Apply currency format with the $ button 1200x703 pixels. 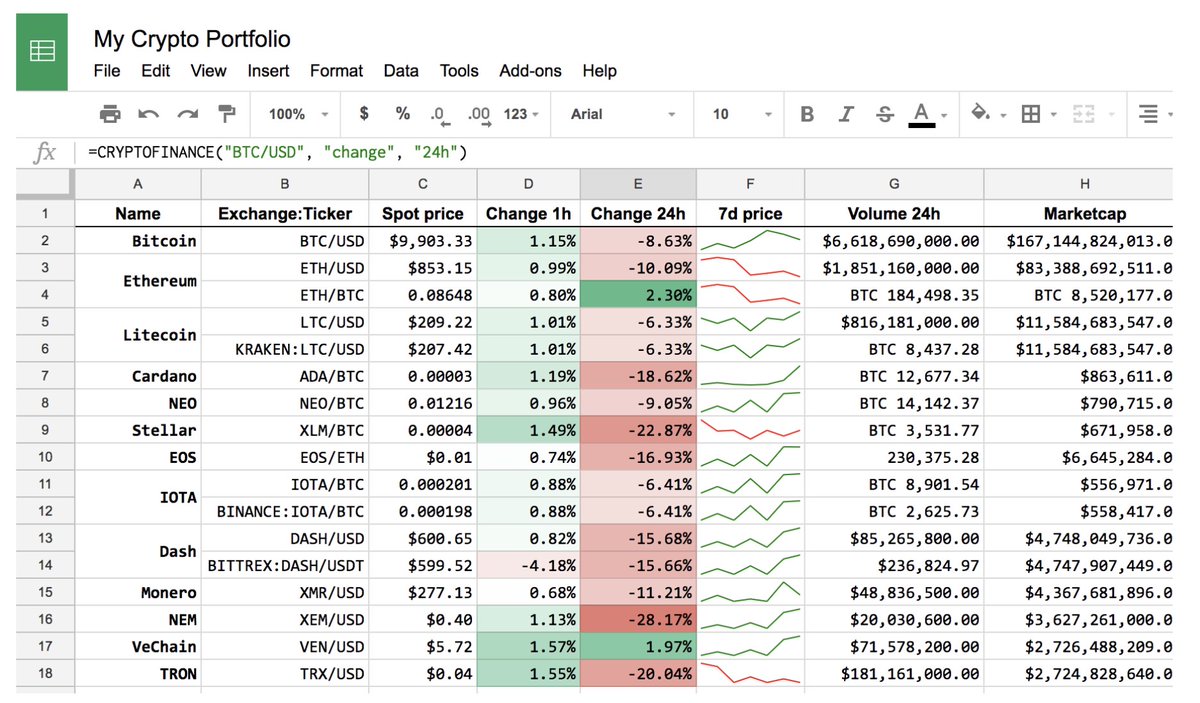click(364, 114)
